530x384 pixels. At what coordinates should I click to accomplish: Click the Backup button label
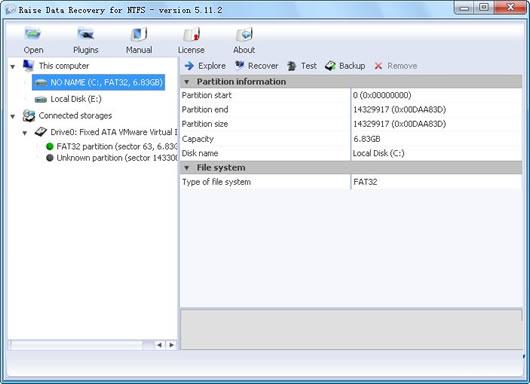pyautogui.click(x=352, y=66)
